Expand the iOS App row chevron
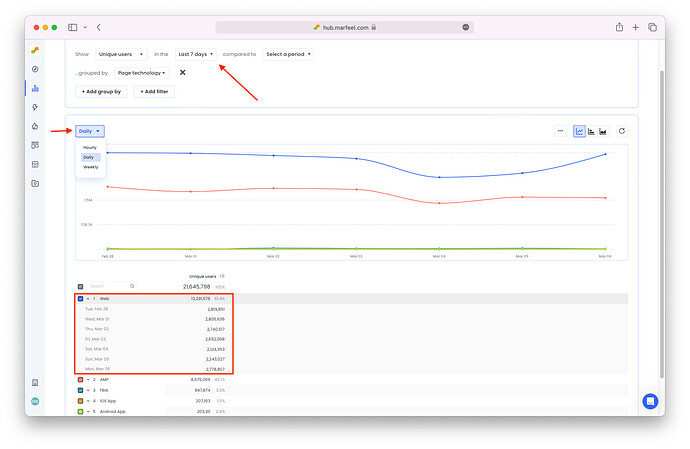Screen dimensions: 690x449 (x=88, y=401)
